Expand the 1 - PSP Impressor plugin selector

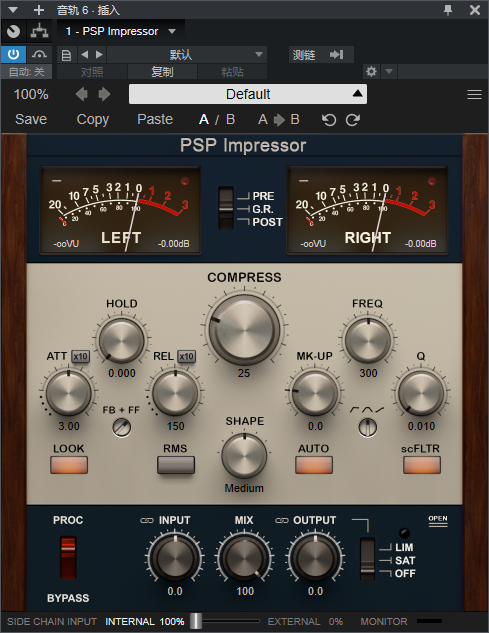(x=120, y=31)
